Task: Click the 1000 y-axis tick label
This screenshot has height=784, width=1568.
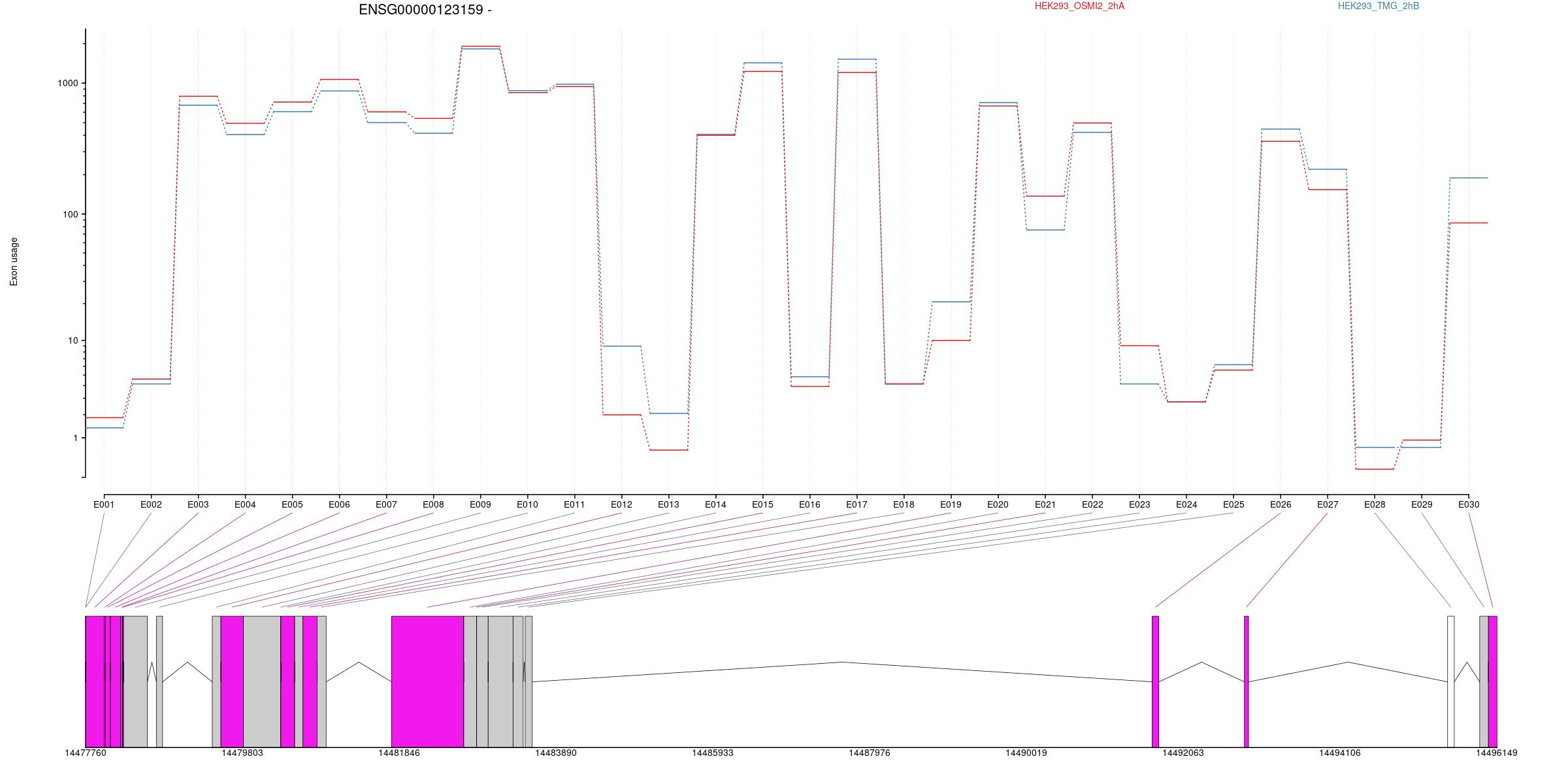Action: pos(68,83)
